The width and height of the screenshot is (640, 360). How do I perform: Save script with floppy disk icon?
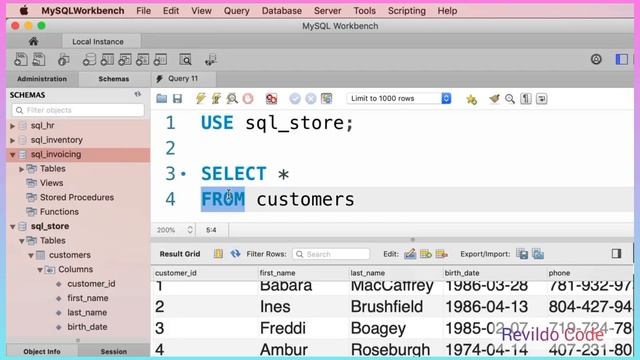pos(178,98)
